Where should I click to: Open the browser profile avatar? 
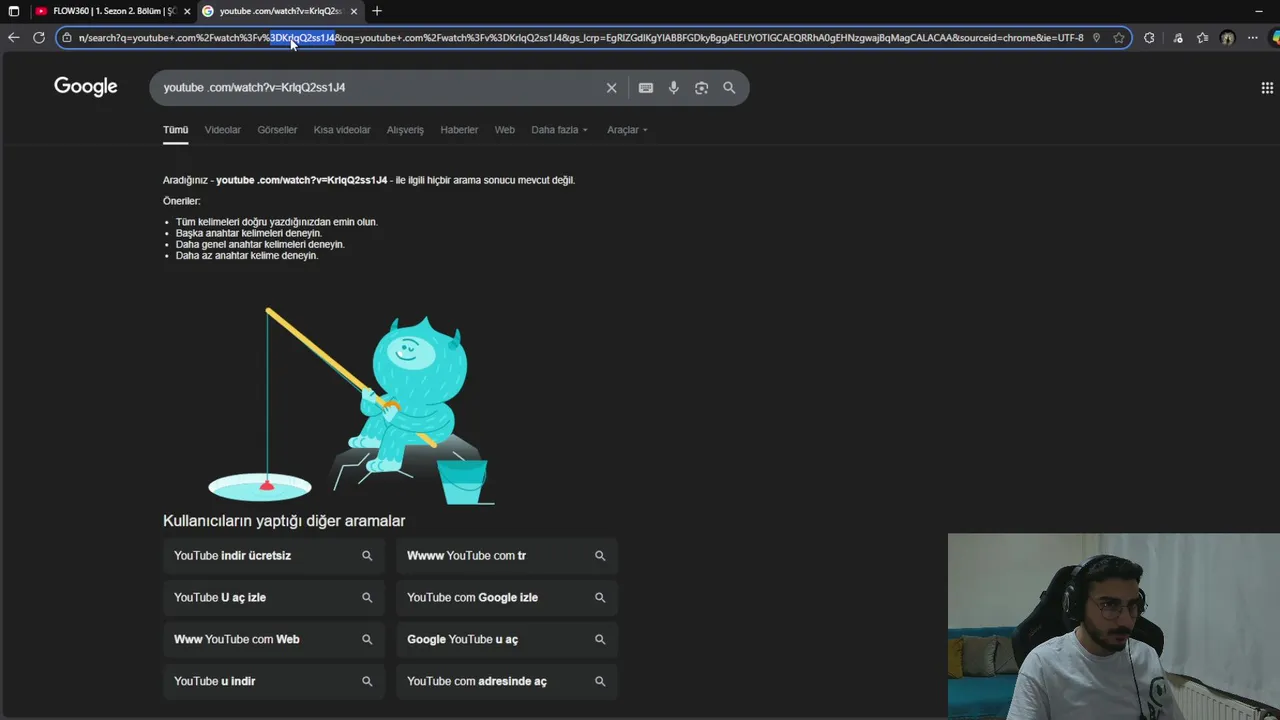(1228, 38)
